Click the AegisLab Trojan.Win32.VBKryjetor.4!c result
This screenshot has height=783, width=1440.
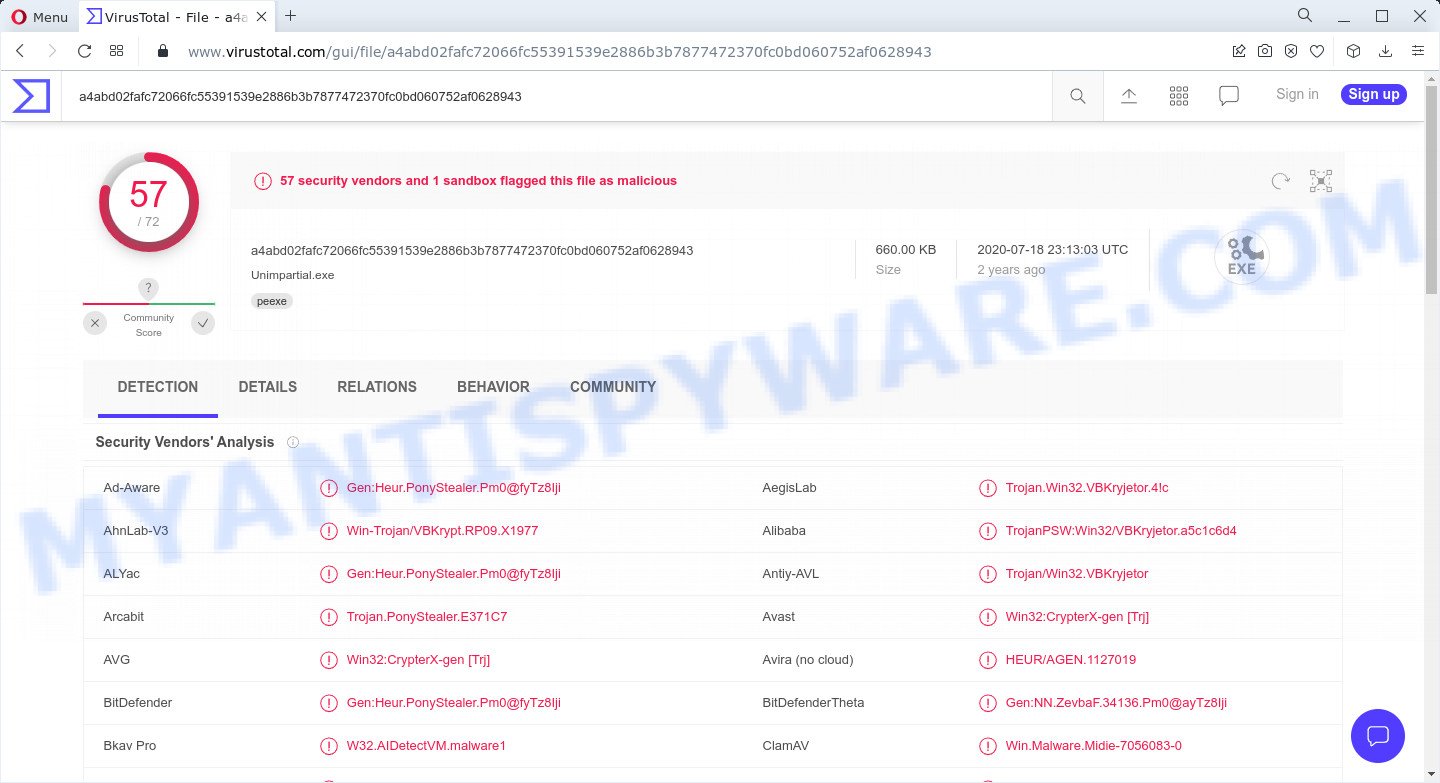1087,488
